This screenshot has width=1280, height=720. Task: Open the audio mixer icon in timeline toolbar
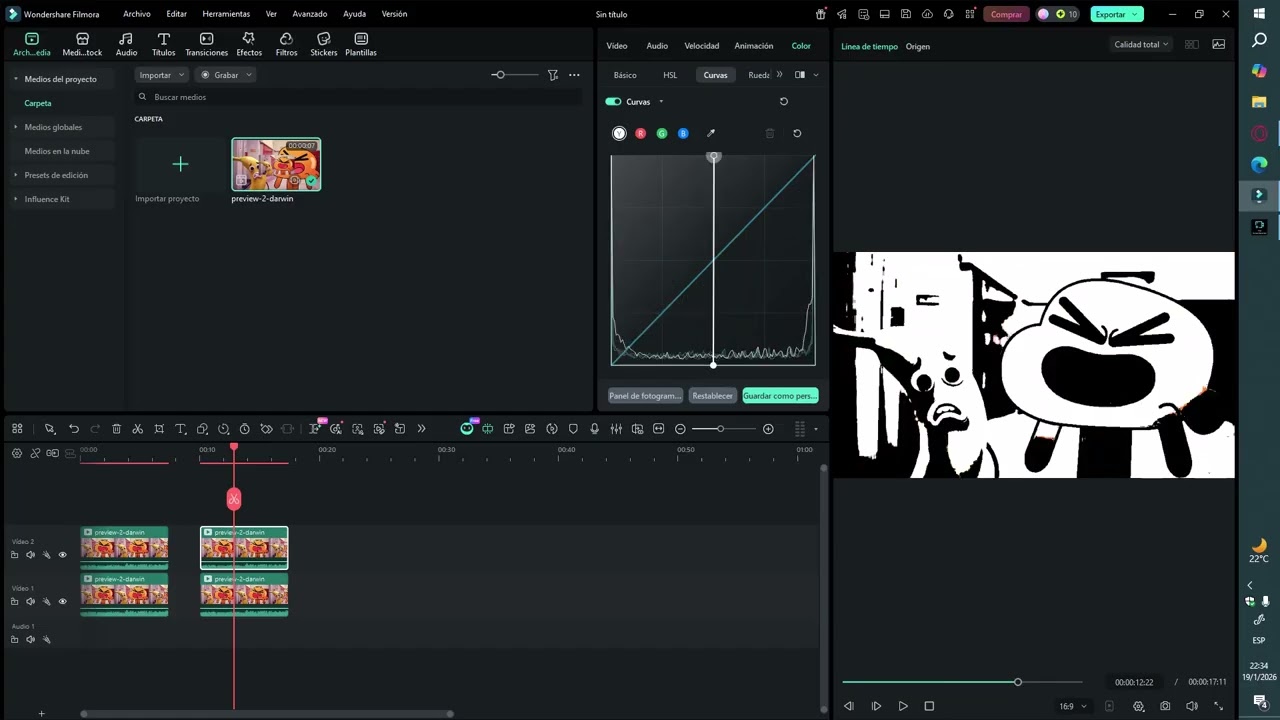pos(616,429)
